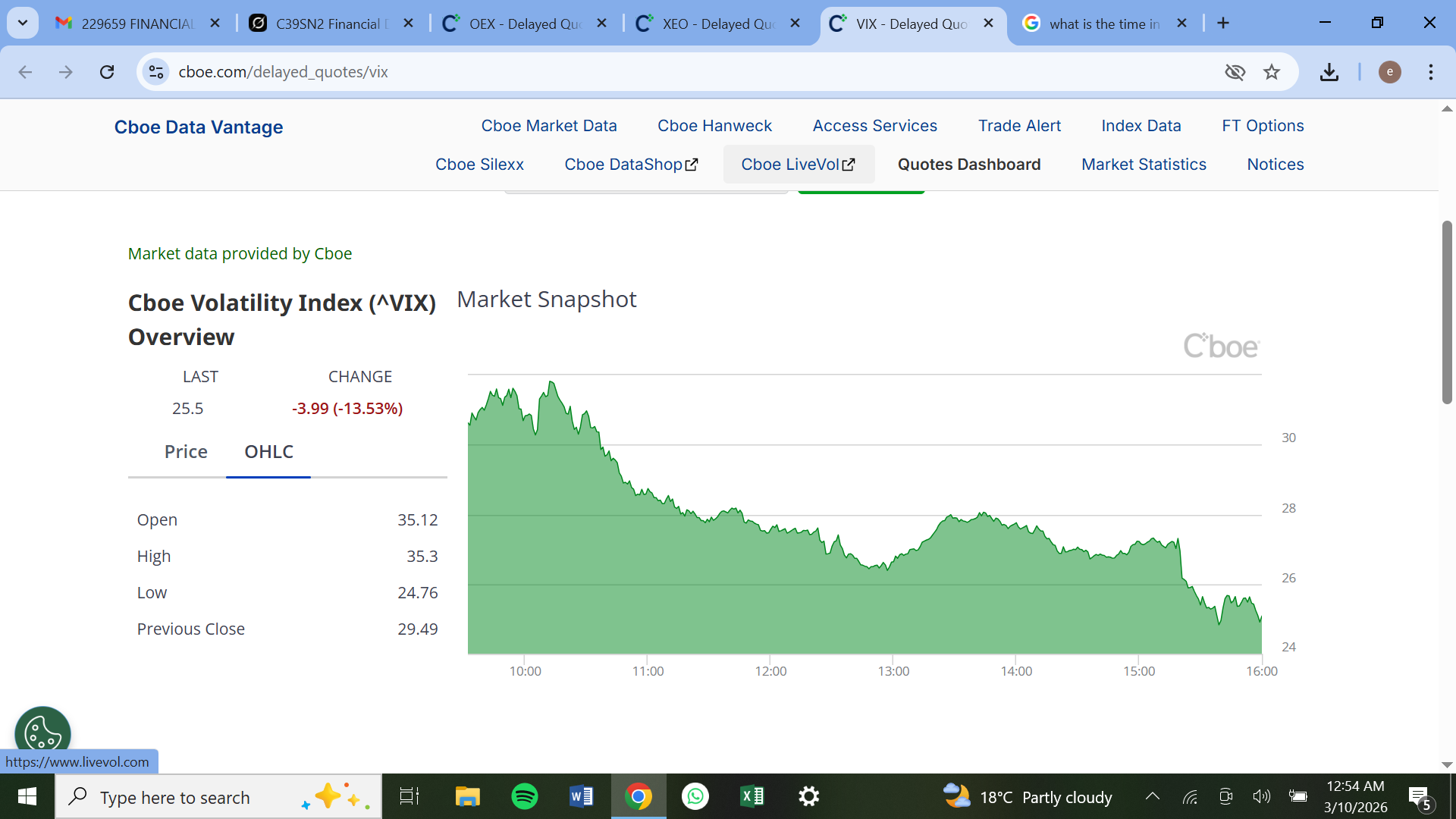
Task: Switch to the XEO Delayed Quotes tab
Action: click(718, 24)
